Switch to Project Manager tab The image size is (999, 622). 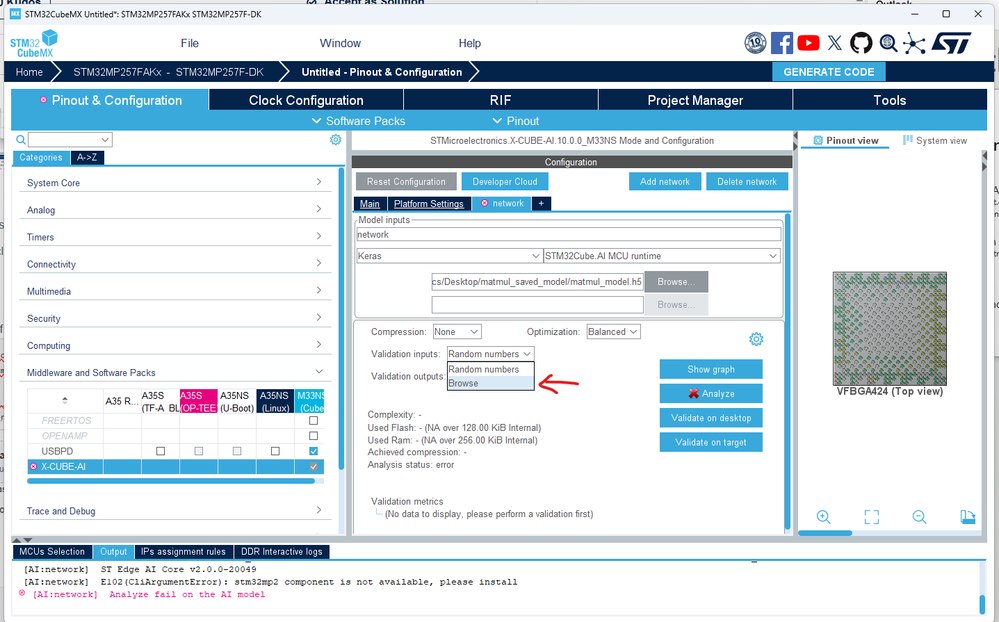695,100
